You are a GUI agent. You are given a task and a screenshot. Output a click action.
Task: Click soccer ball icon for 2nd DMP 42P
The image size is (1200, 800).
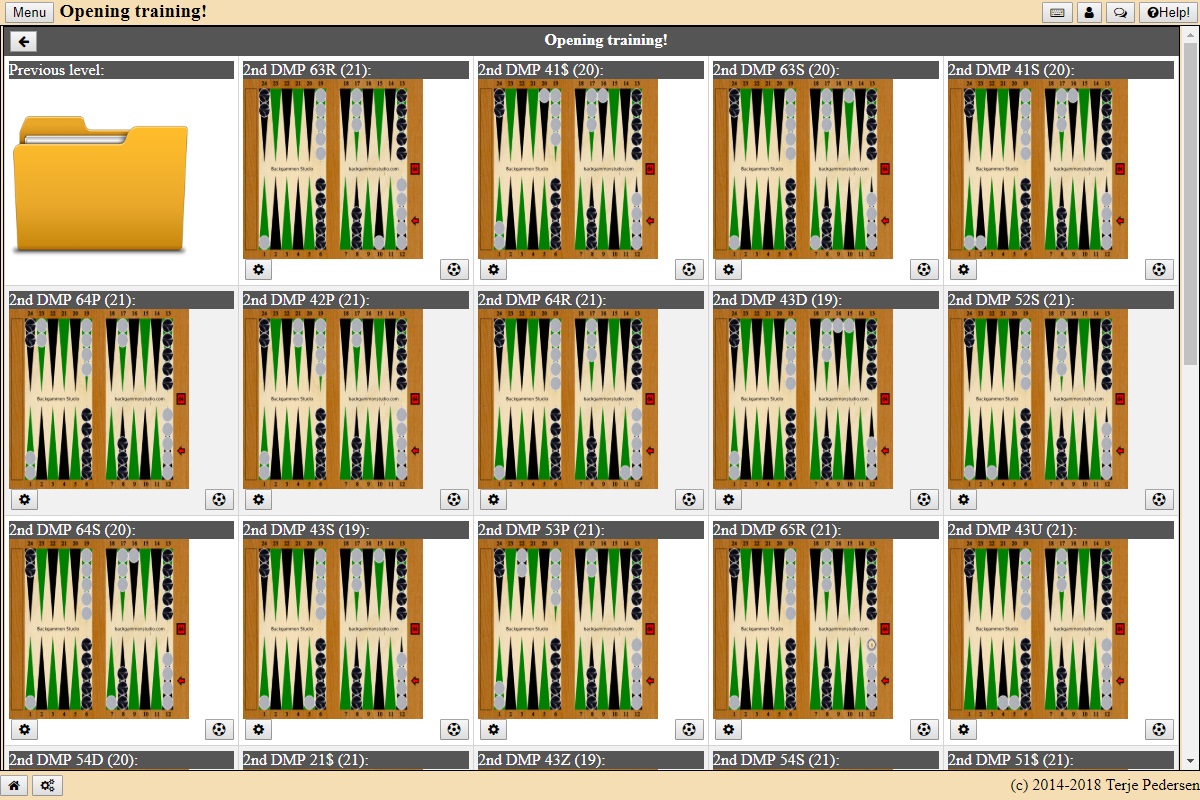point(454,499)
